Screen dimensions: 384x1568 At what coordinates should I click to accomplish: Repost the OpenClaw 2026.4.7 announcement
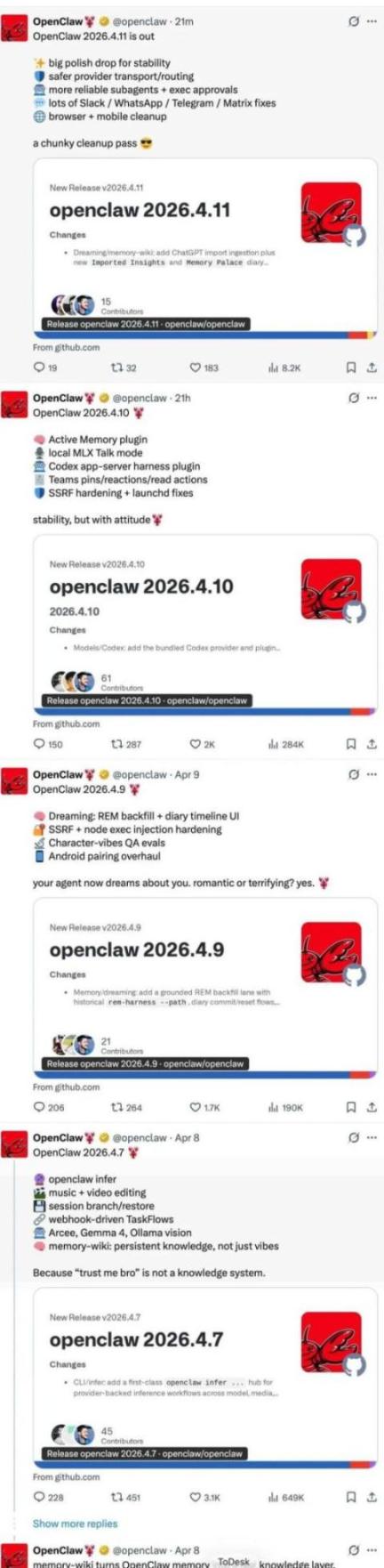pyautogui.click(x=125, y=1497)
